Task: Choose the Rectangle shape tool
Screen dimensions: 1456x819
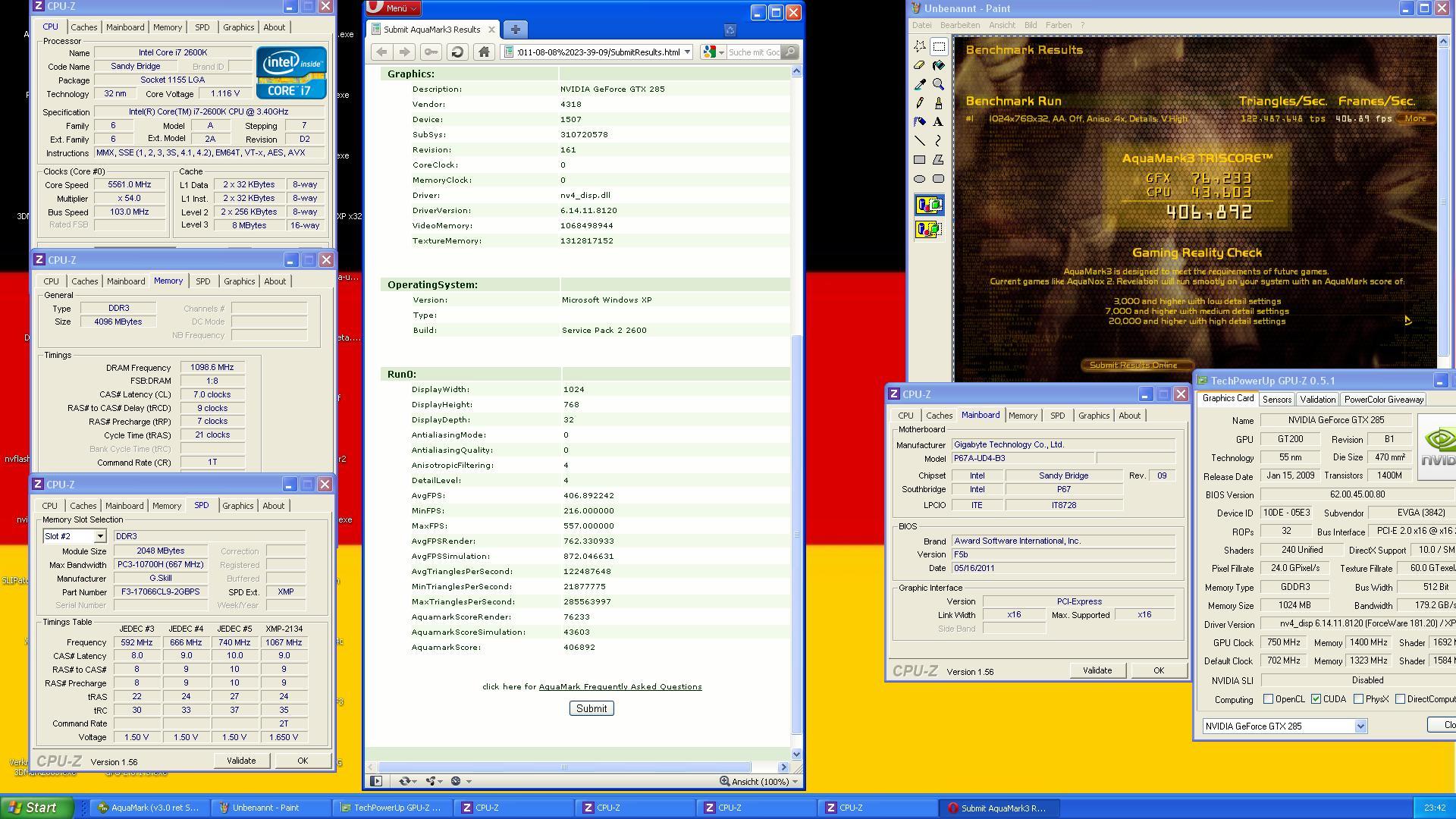Action: (920, 160)
